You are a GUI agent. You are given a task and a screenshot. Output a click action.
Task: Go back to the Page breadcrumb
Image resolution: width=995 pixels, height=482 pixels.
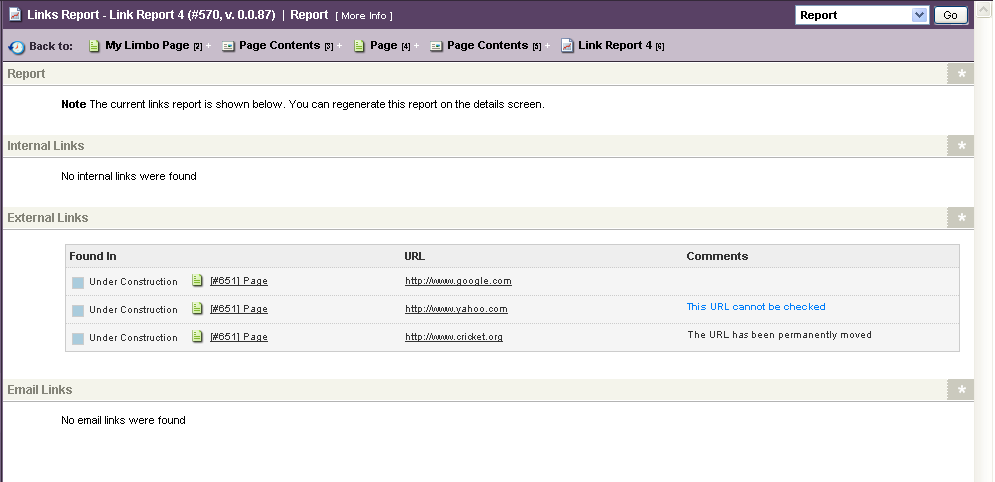click(x=383, y=46)
